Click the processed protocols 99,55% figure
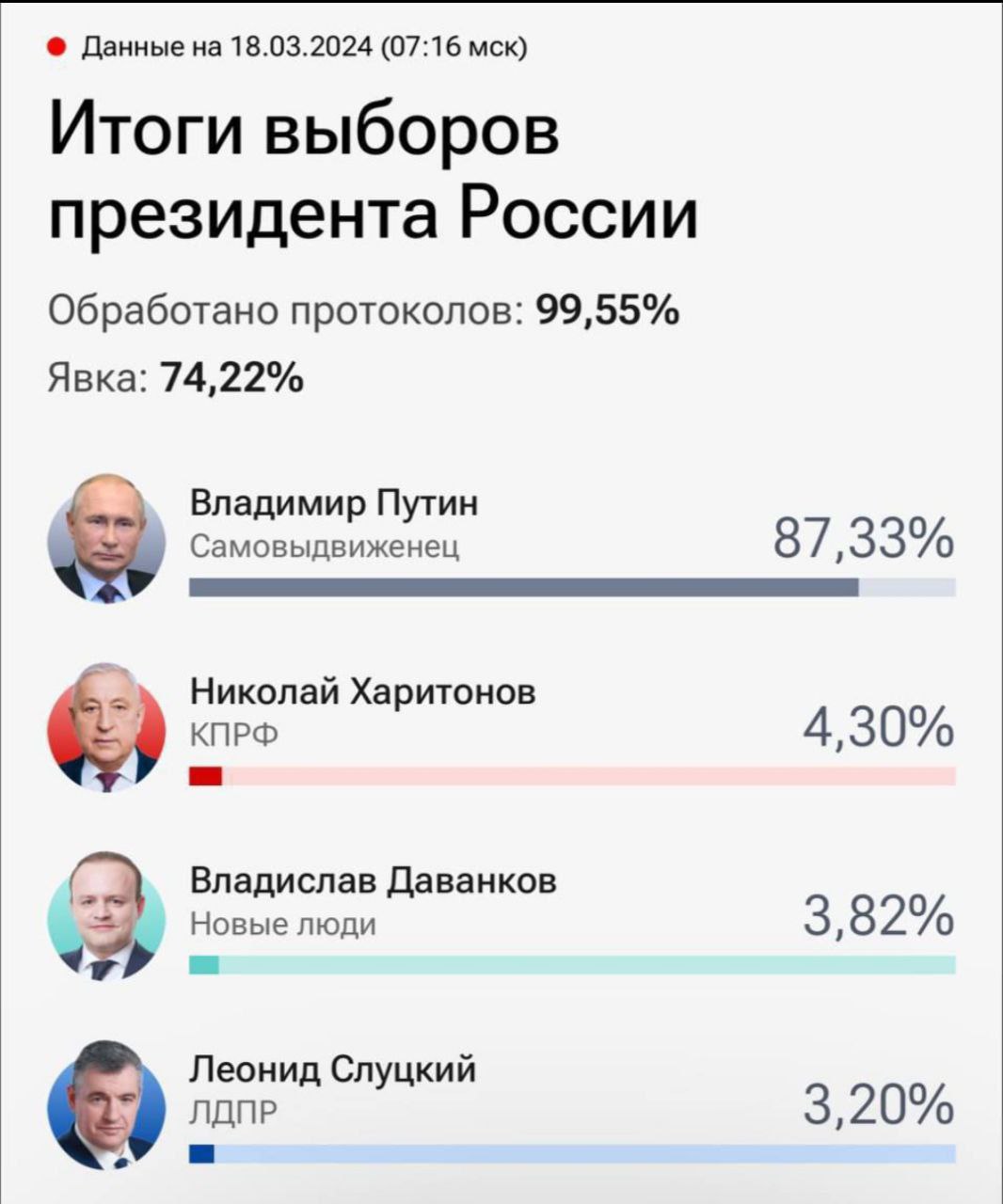Viewport: 1003px width, 1204px height. (607, 309)
